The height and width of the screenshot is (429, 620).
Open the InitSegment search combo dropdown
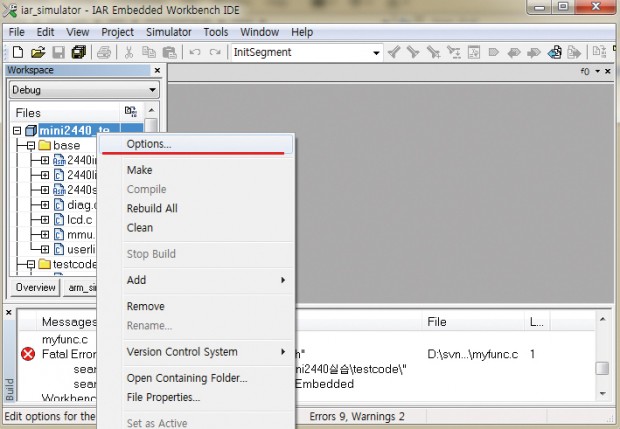376,52
